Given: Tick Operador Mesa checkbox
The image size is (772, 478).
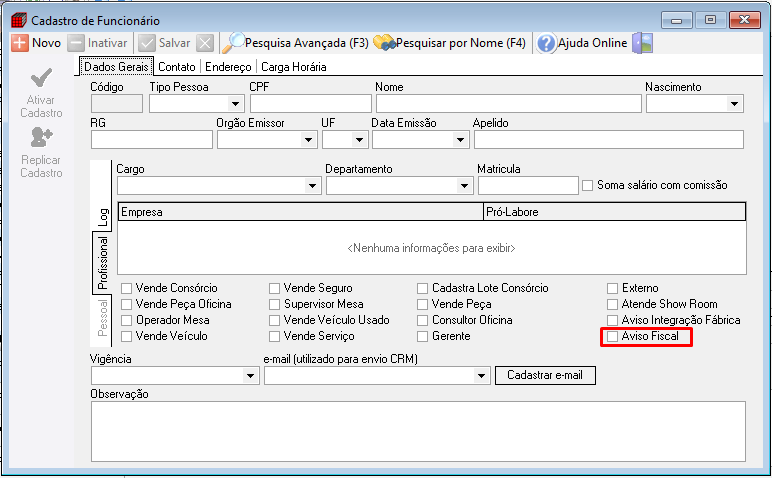Looking at the screenshot, I should point(127,320).
